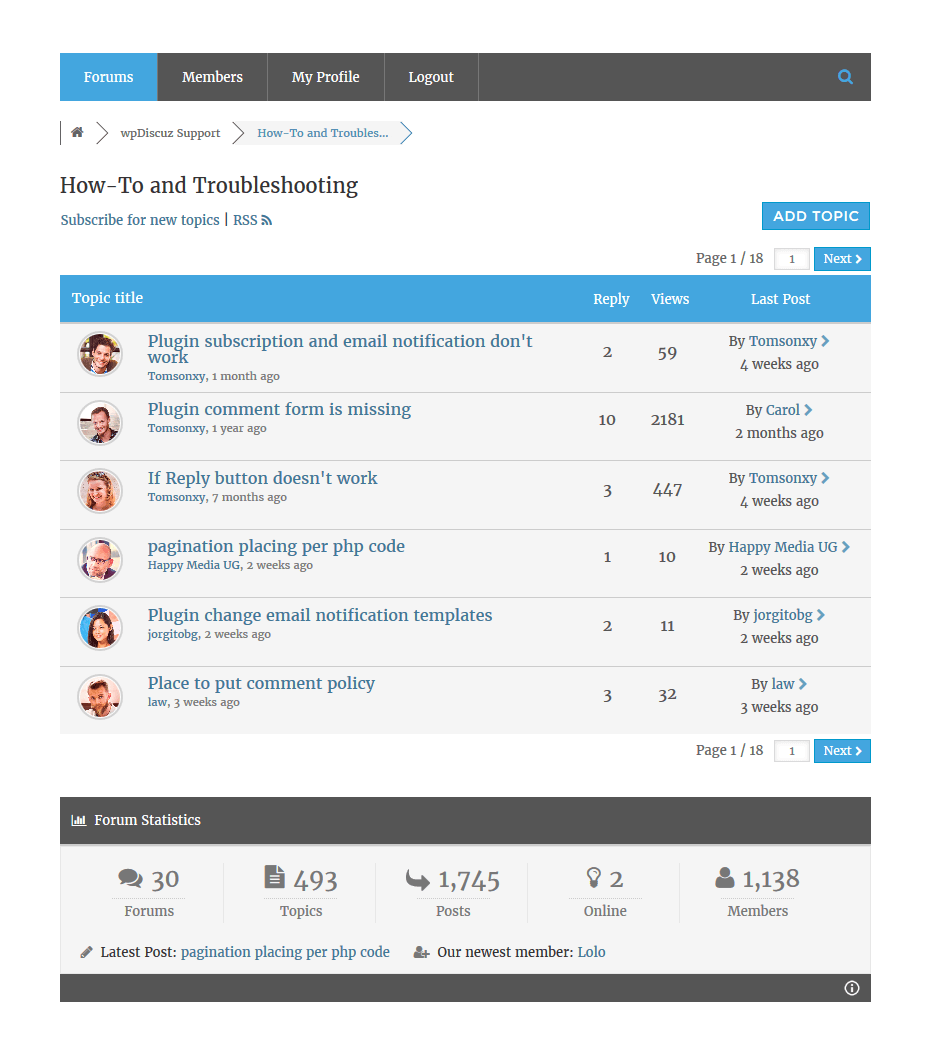This screenshot has width=929, height=1057.
Task: Go to My Profile
Action: click(325, 77)
